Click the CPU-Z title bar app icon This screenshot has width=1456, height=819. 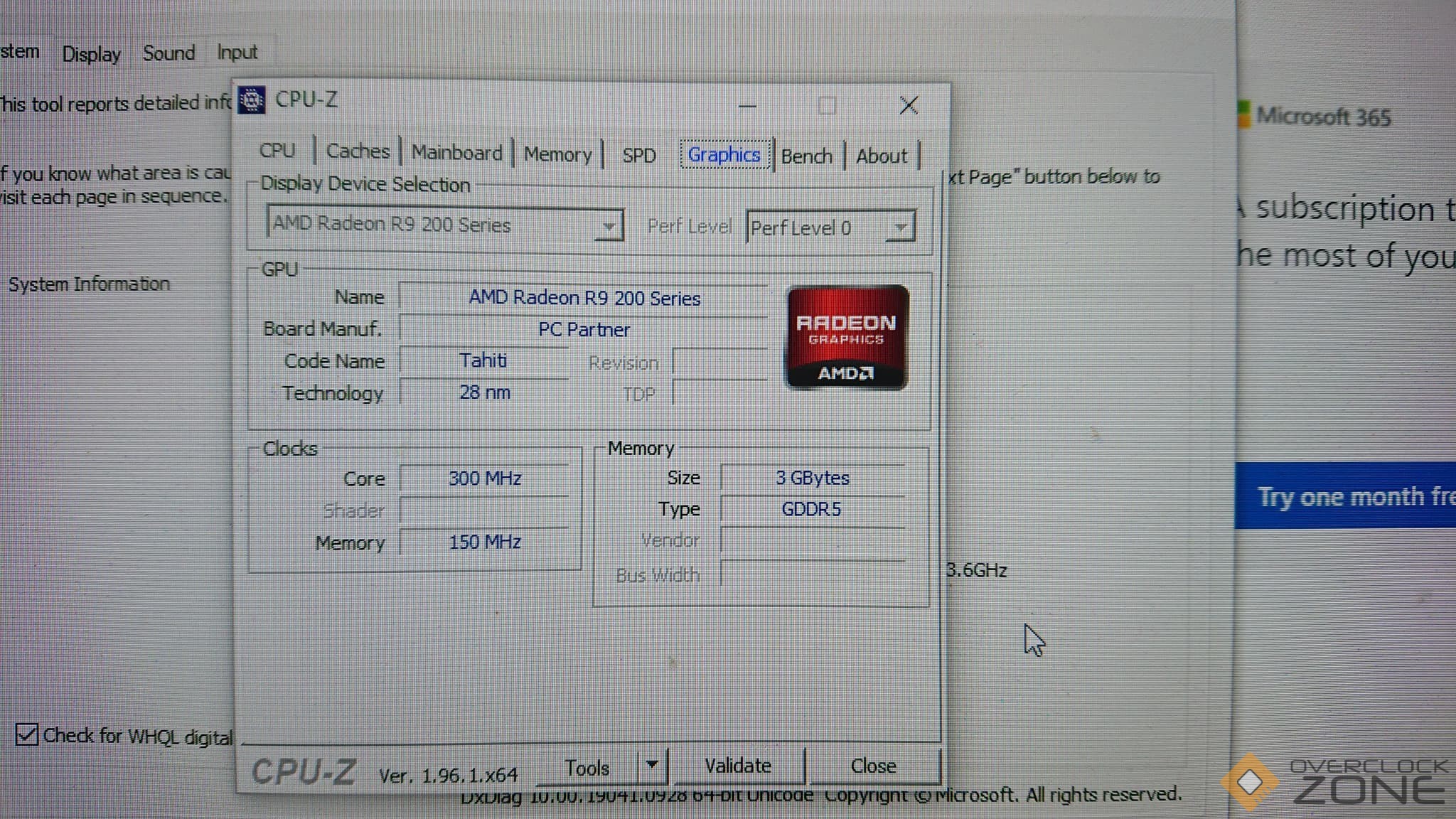(x=252, y=100)
